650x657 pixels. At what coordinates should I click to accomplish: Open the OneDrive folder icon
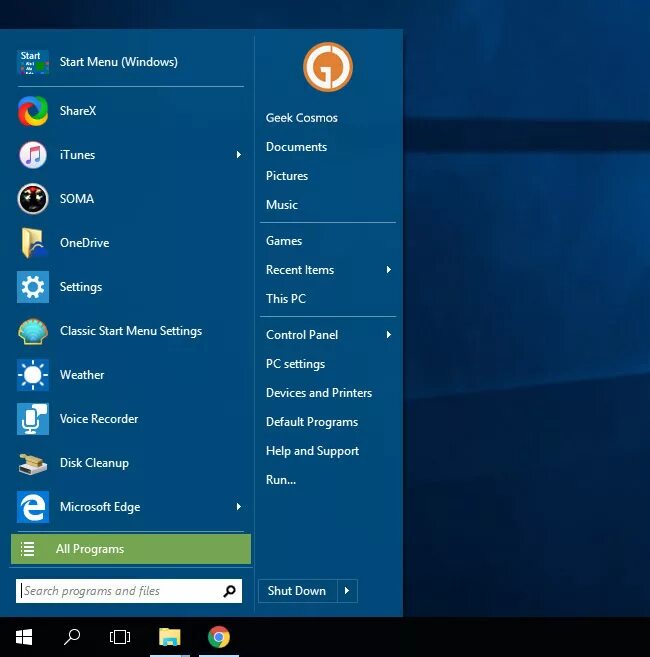click(34, 243)
